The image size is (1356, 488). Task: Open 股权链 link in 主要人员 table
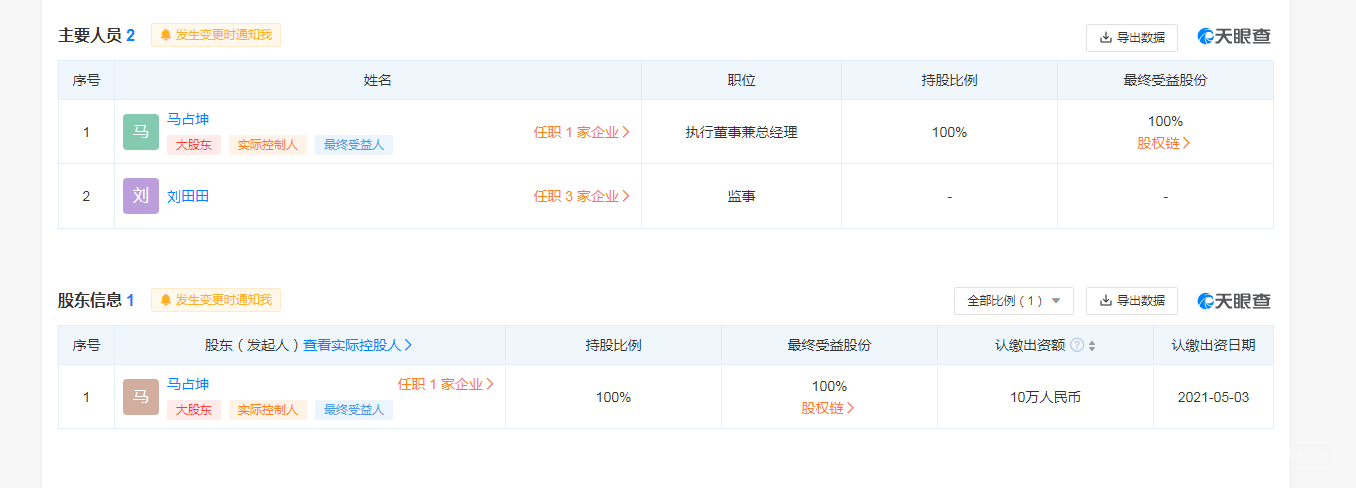point(1164,143)
